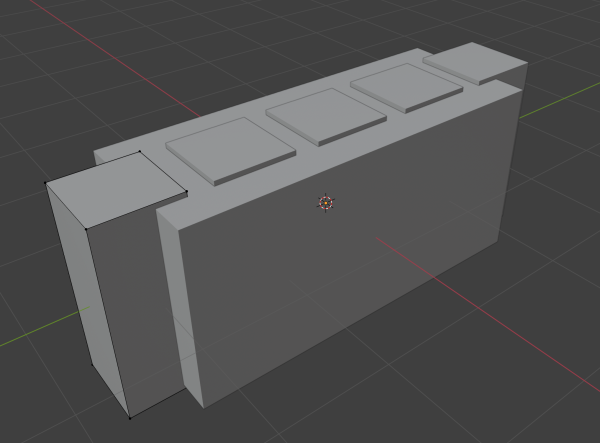The width and height of the screenshot is (600, 443).
Task: Select the top face of the left end block
Action: 117,189
